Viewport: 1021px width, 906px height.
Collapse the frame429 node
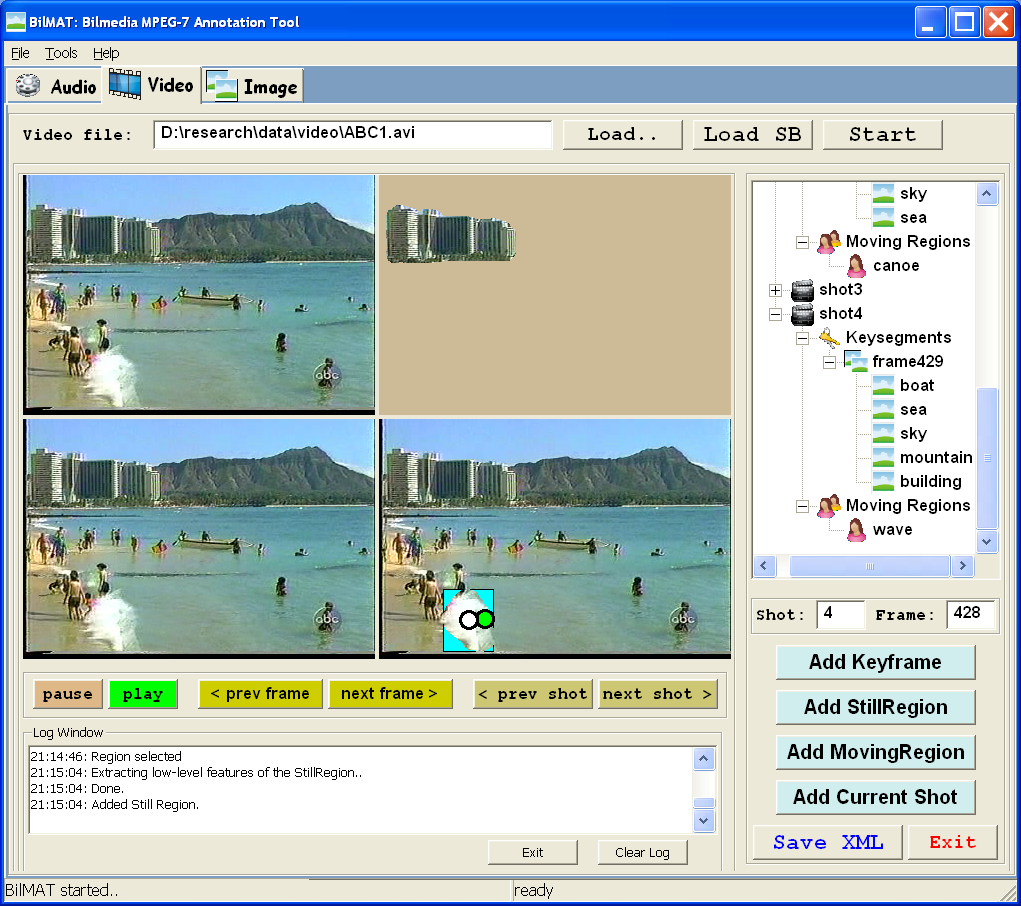(829, 362)
